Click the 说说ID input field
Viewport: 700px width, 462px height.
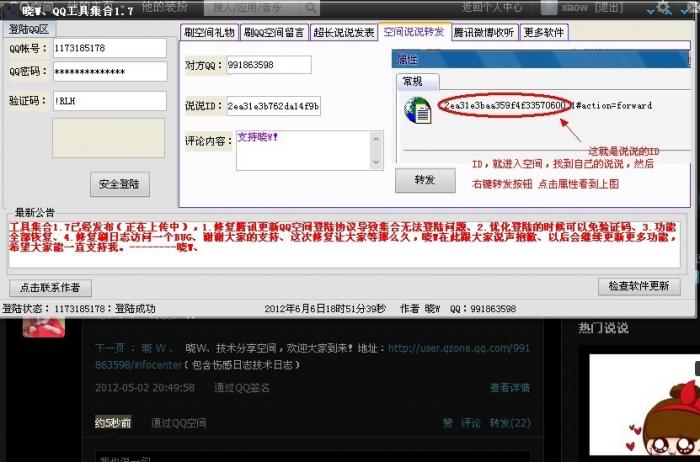click(x=273, y=106)
